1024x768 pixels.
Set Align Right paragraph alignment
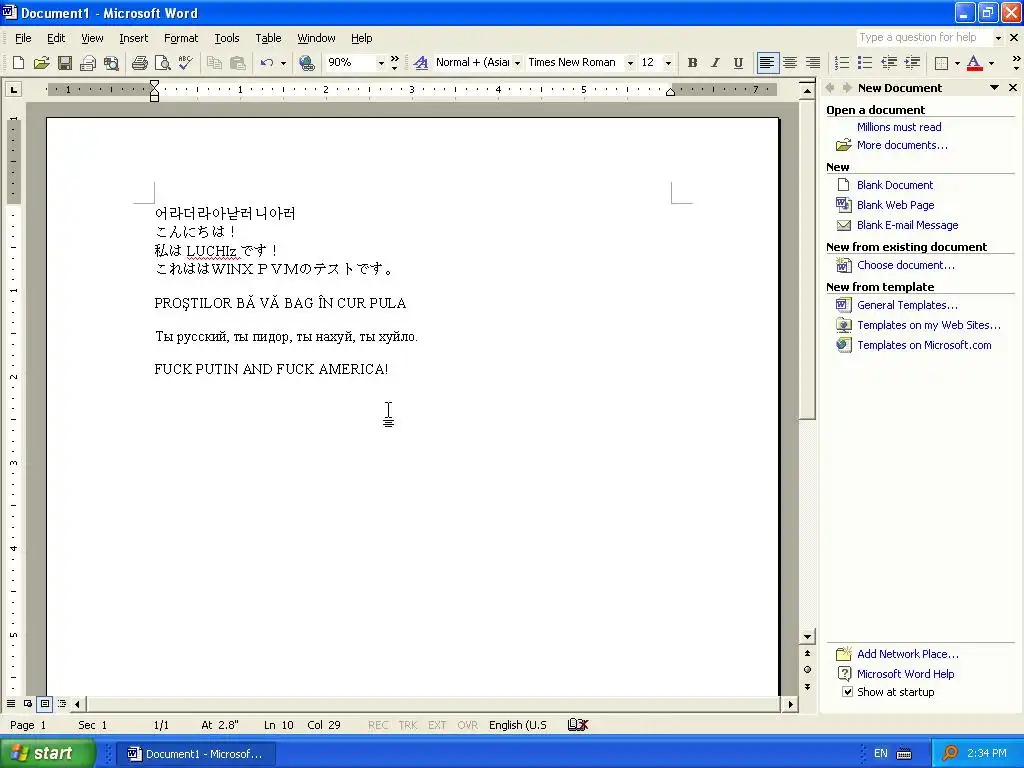click(812, 63)
